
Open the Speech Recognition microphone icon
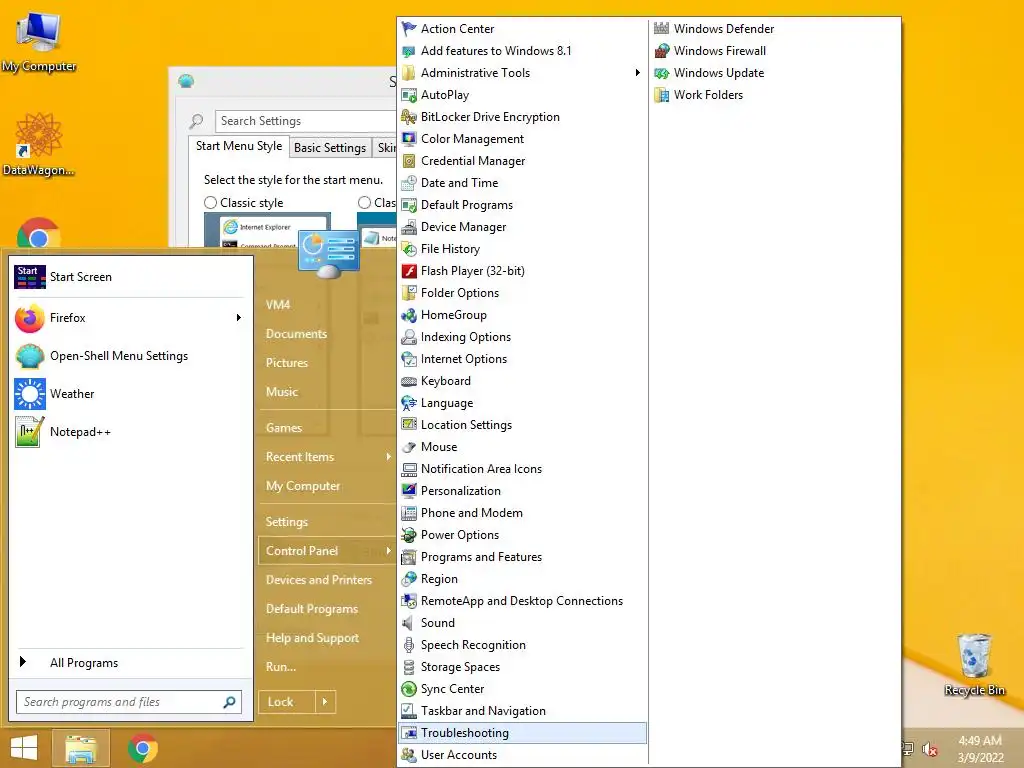click(x=409, y=645)
